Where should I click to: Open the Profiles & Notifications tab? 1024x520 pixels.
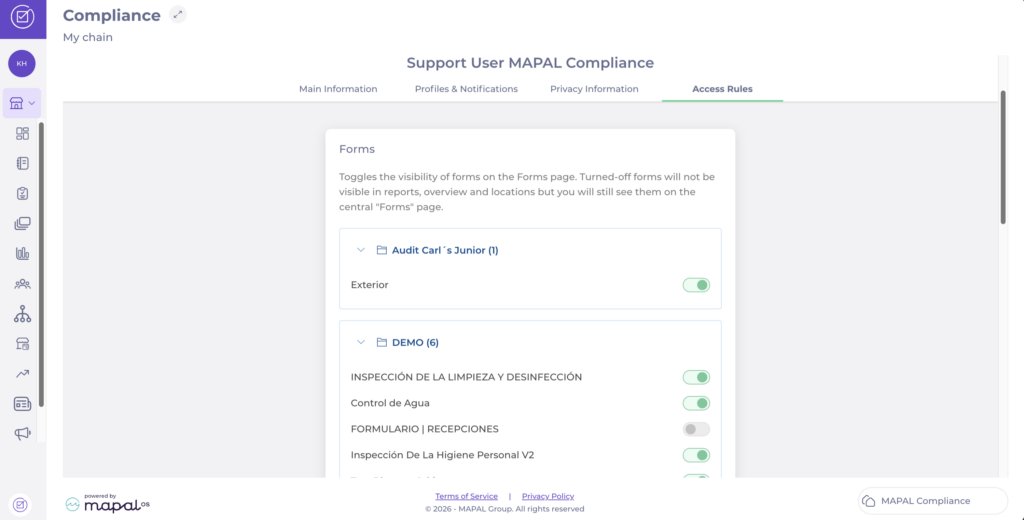466,89
